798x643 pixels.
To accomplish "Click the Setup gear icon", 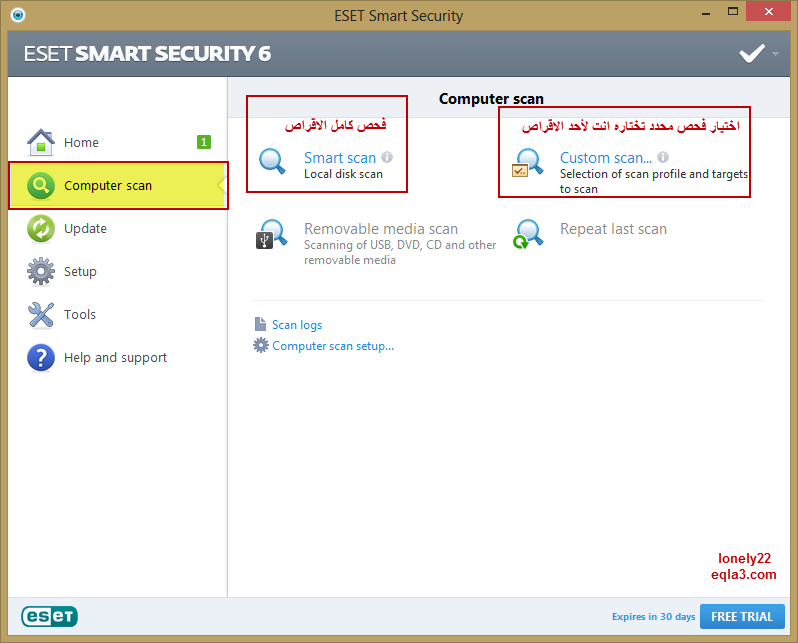I will point(41,271).
